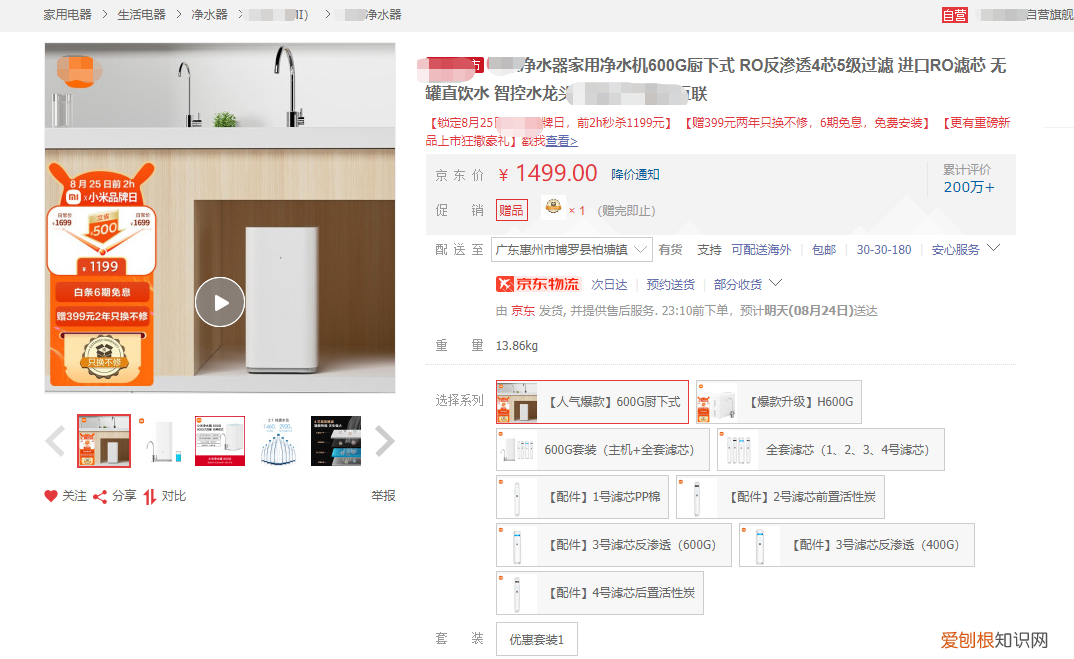1074x659 pixels.
Task: Open 生活电器 in the breadcrumb menu
Action: click(141, 15)
